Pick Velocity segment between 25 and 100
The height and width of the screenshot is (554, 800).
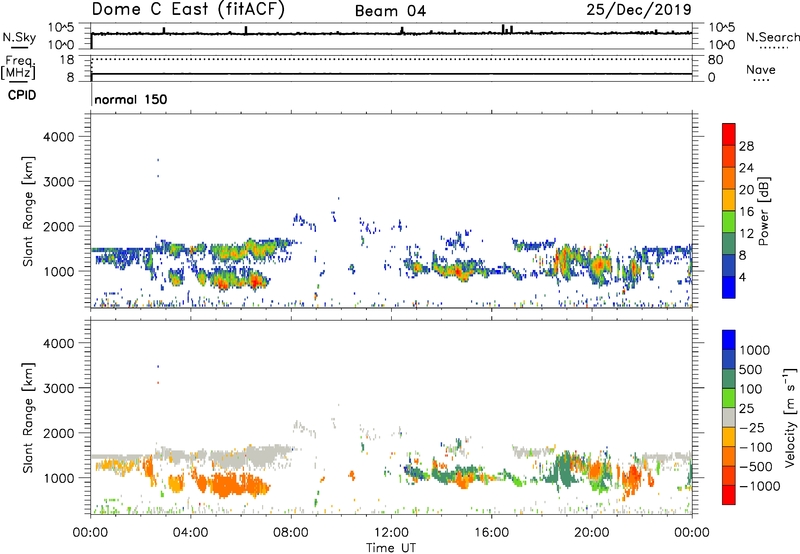[x=729, y=398]
